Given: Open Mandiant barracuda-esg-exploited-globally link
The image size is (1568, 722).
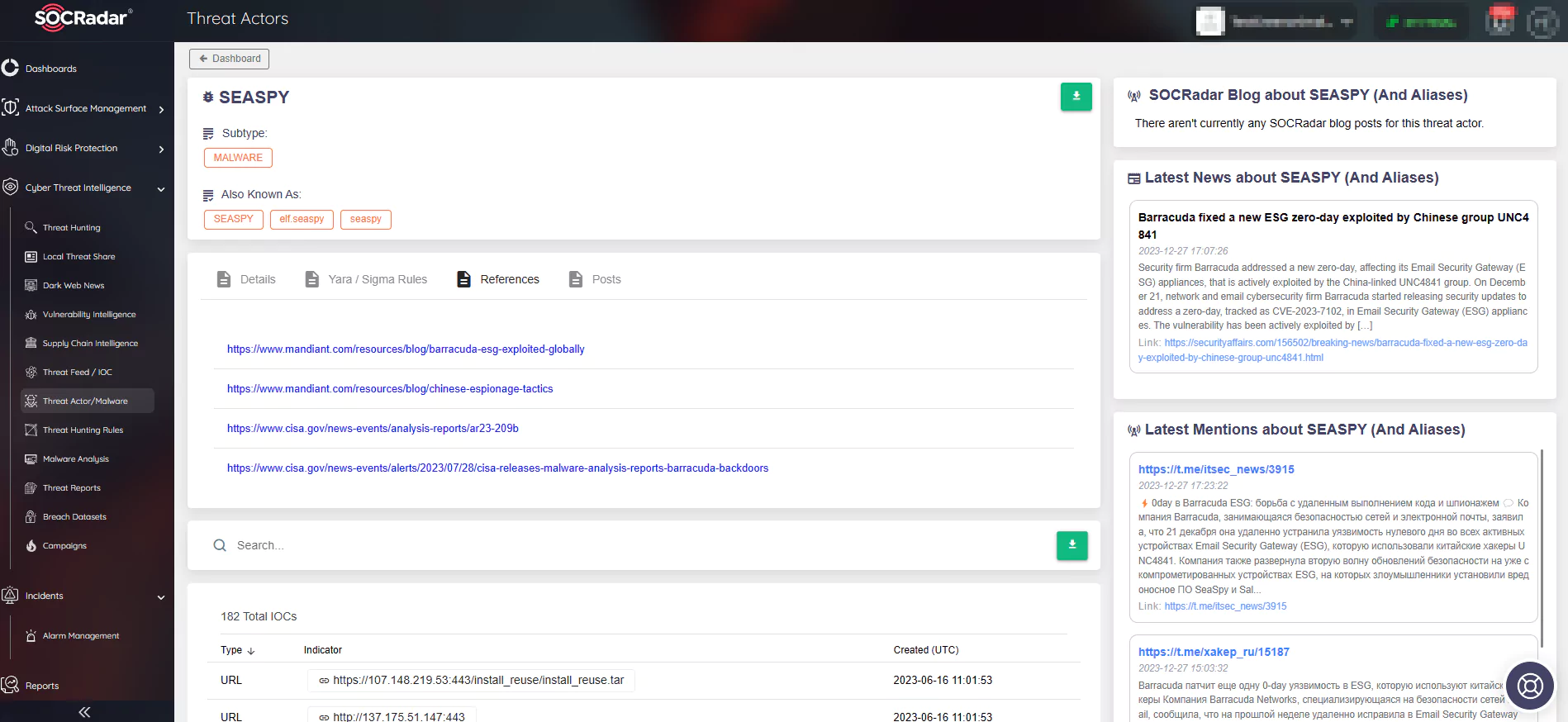Looking at the screenshot, I should click(406, 349).
